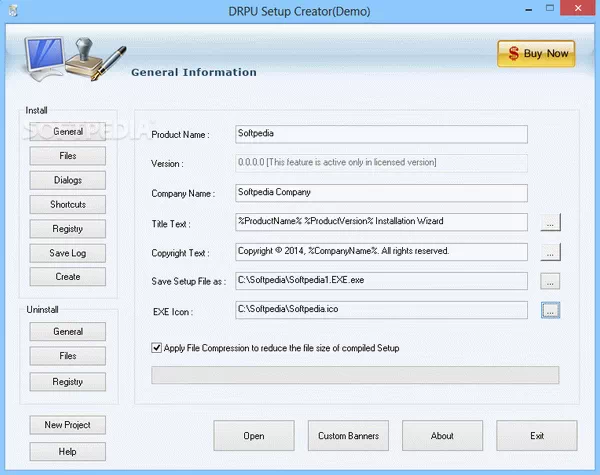Browse options for Title Text
600x475 pixels.
pos(550,222)
